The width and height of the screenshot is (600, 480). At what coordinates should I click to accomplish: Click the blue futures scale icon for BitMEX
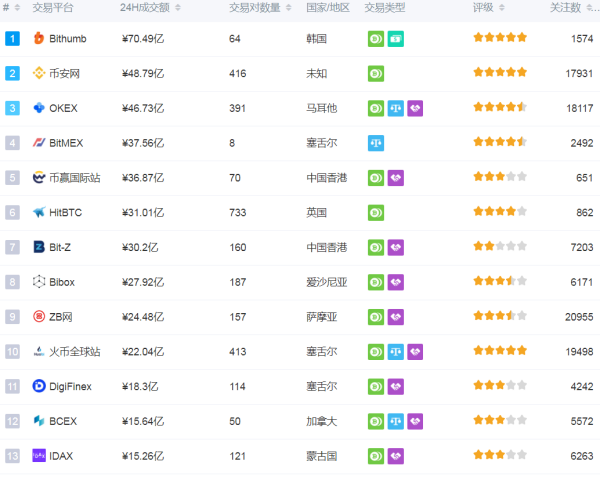pyautogui.click(x=376, y=143)
